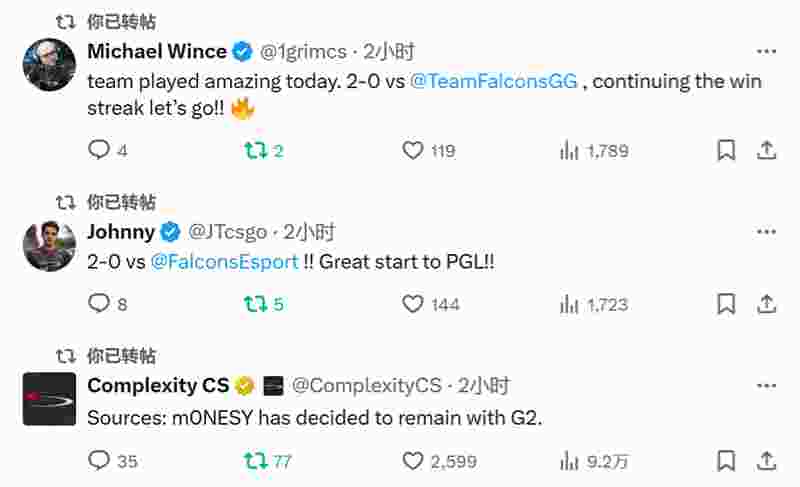Bookmark Johnny's tweet
The height and width of the screenshot is (487, 800).
(726, 304)
